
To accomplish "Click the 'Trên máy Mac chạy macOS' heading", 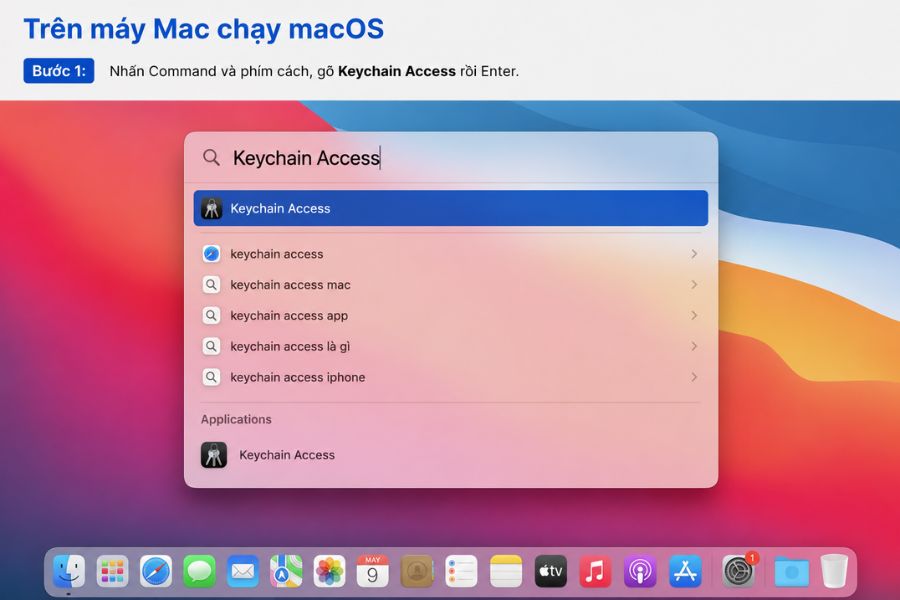I will [204, 29].
